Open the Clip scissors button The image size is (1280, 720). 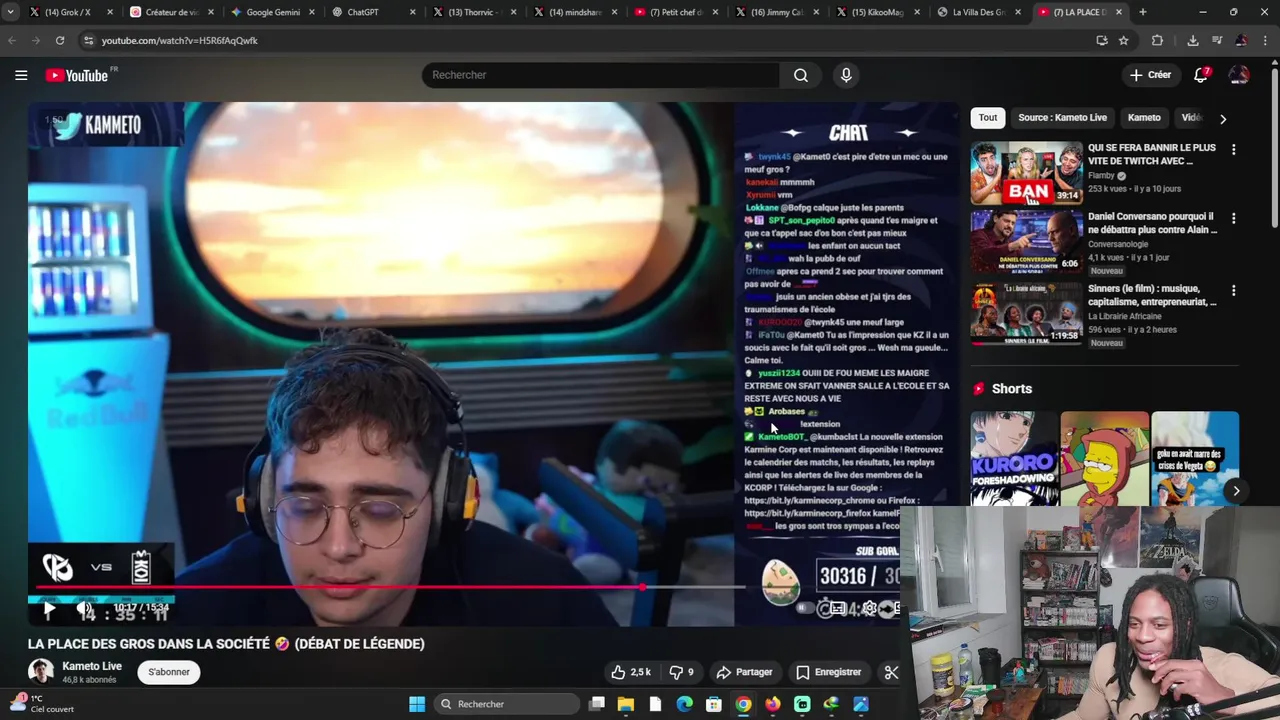[x=891, y=672]
